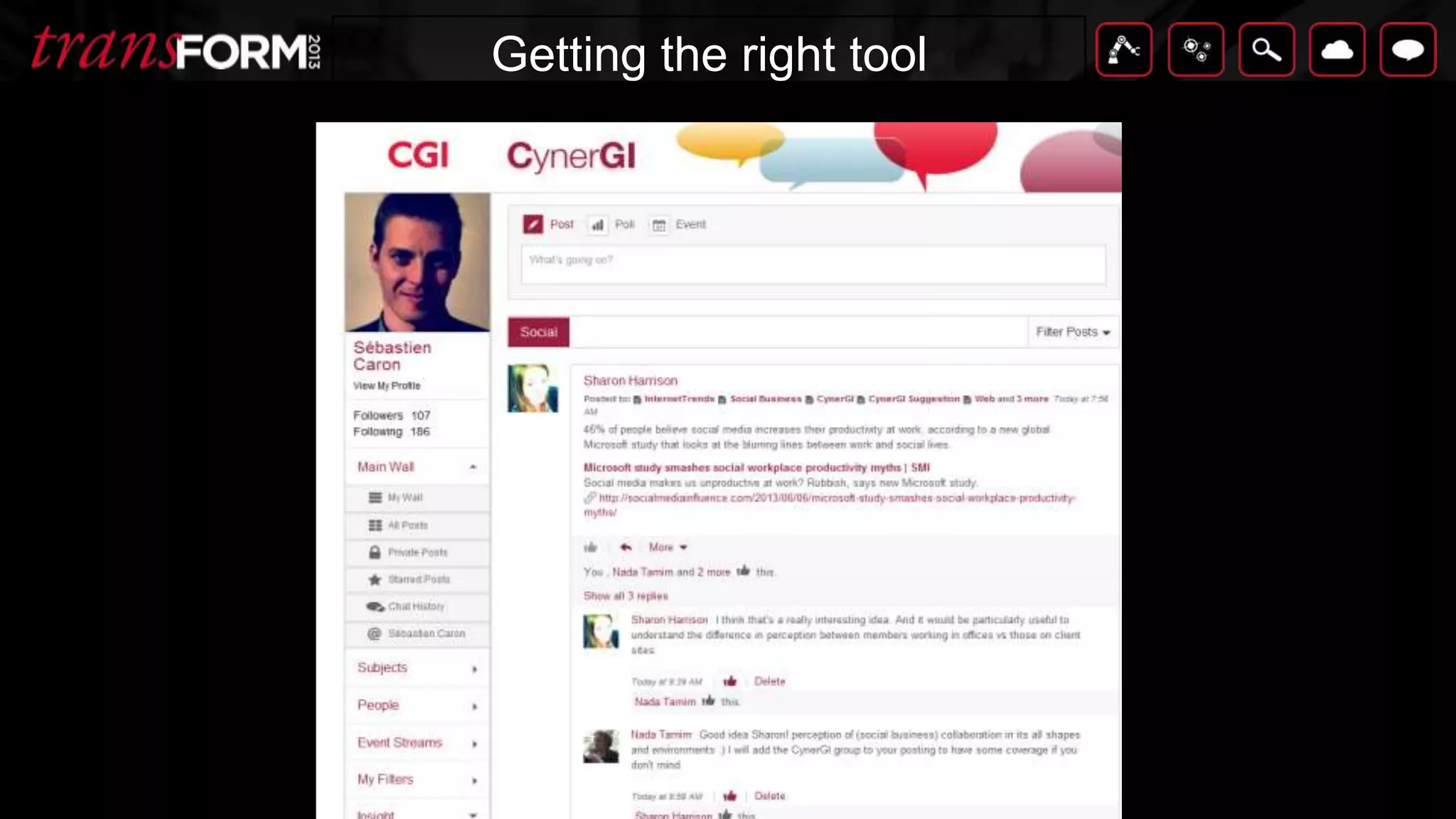Open the Filter Posts dropdown
The height and width of the screenshot is (819, 1456).
point(1073,332)
